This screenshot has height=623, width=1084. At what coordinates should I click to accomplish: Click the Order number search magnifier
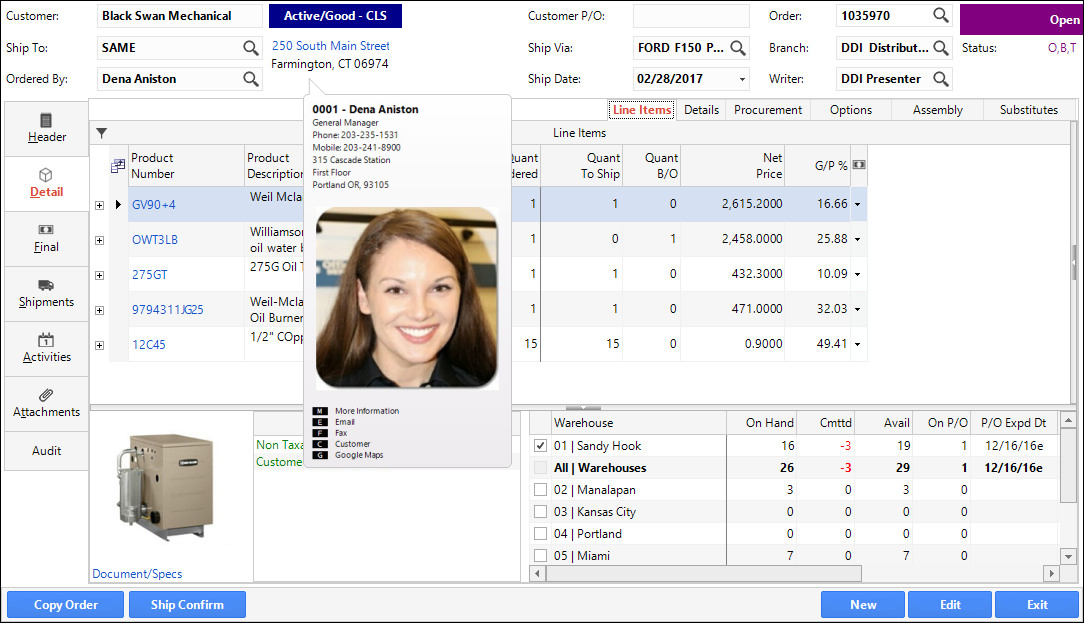click(x=940, y=16)
